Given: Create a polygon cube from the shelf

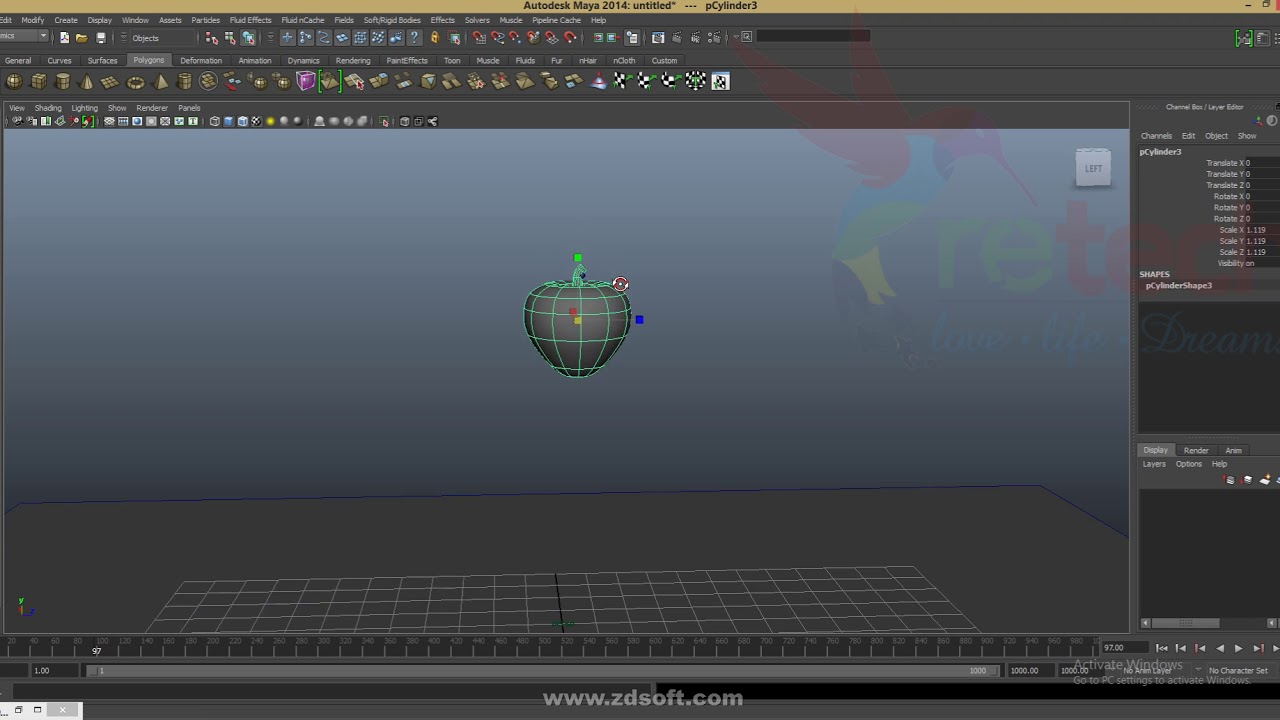Looking at the screenshot, I should pyautogui.click(x=38, y=82).
